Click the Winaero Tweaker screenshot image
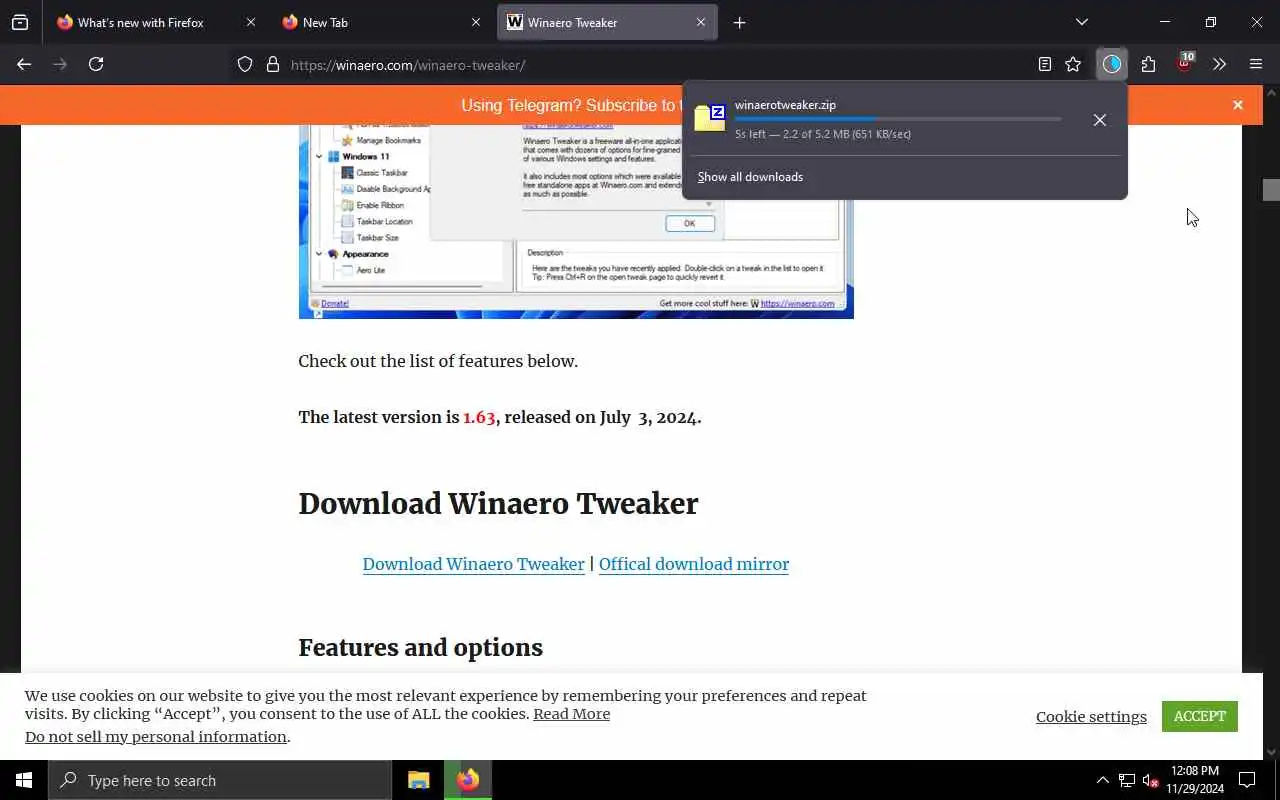Image resolution: width=1280 pixels, height=800 pixels. 576,222
